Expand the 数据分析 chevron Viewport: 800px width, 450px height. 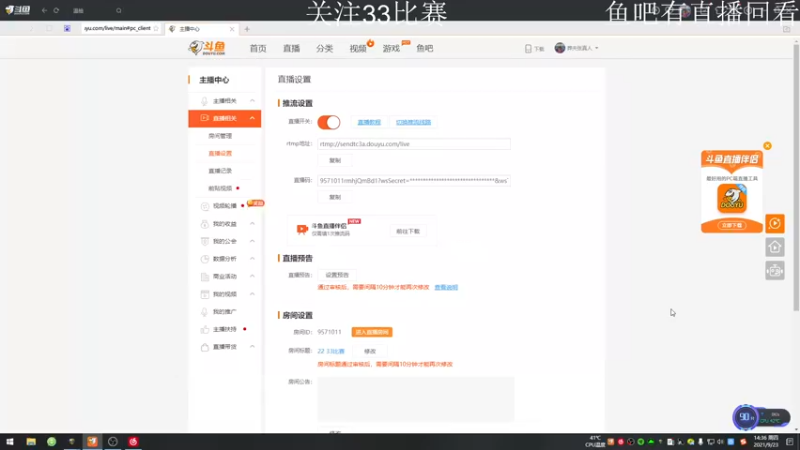click(x=252, y=259)
